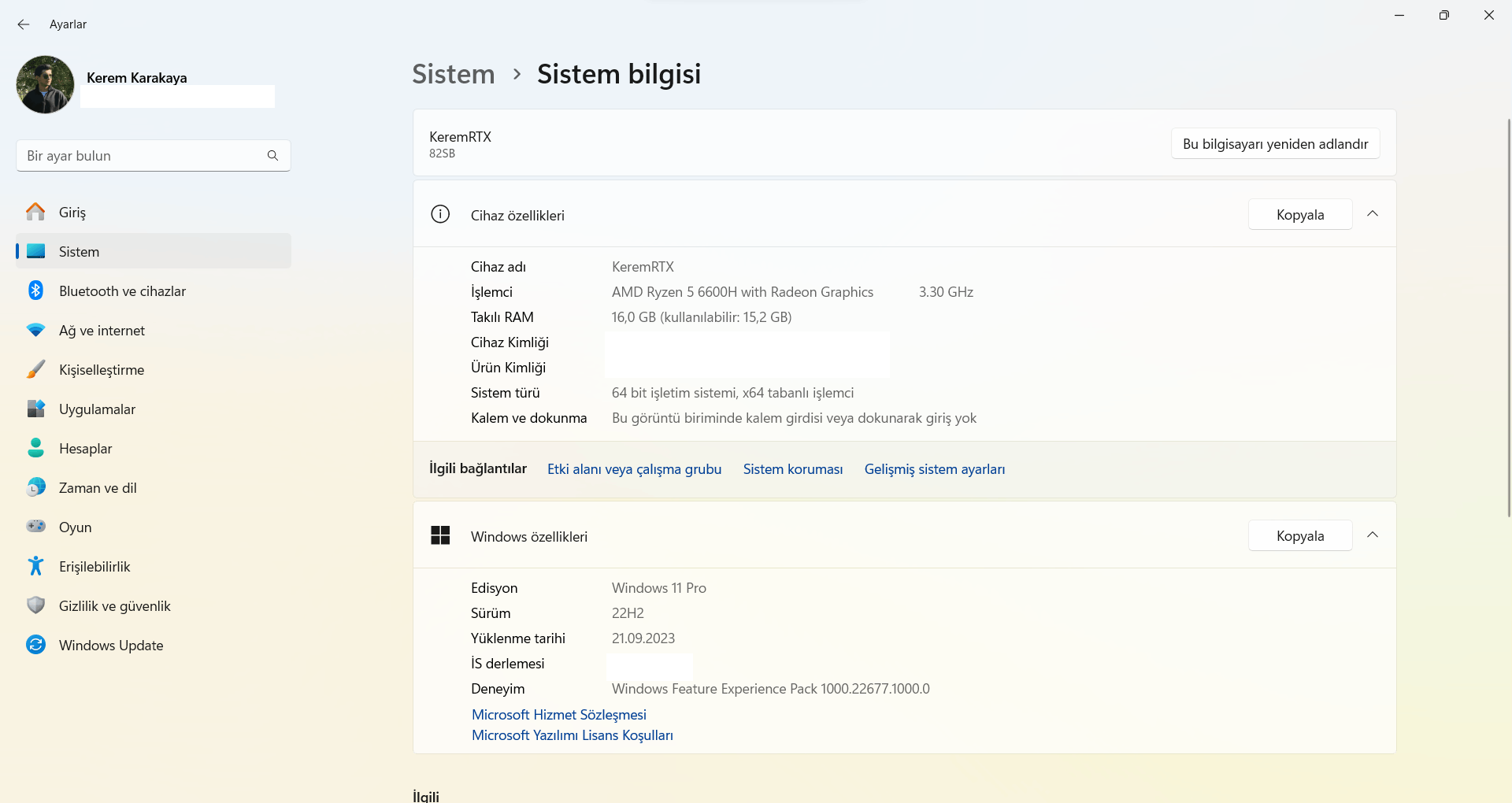Open Microsoft Yazılımı Lisans Koşulları link
Image resolution: width=1512 pixels, height=803 pixels.
coord(573,735)
